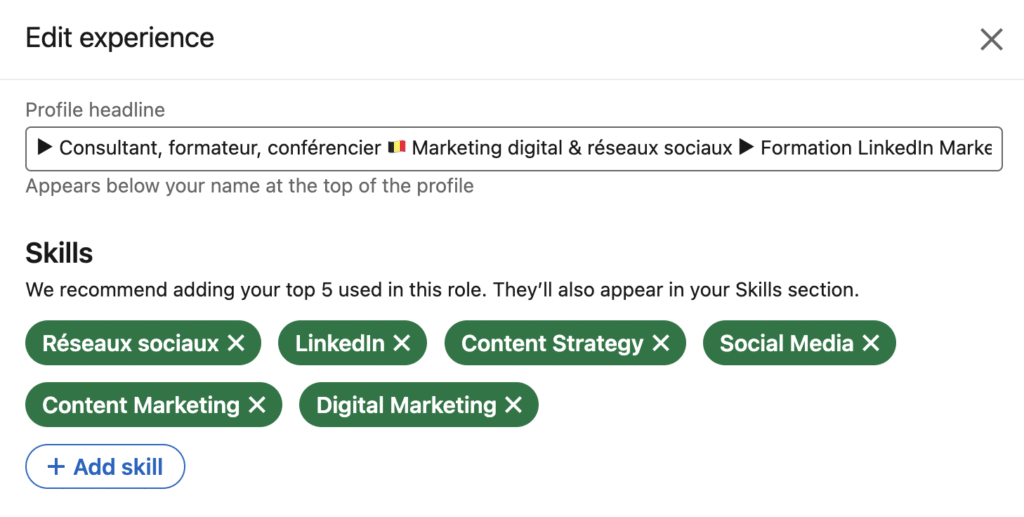Delete Content Strategy using its X icon
Screen dimensions: 1024x517
661,344
